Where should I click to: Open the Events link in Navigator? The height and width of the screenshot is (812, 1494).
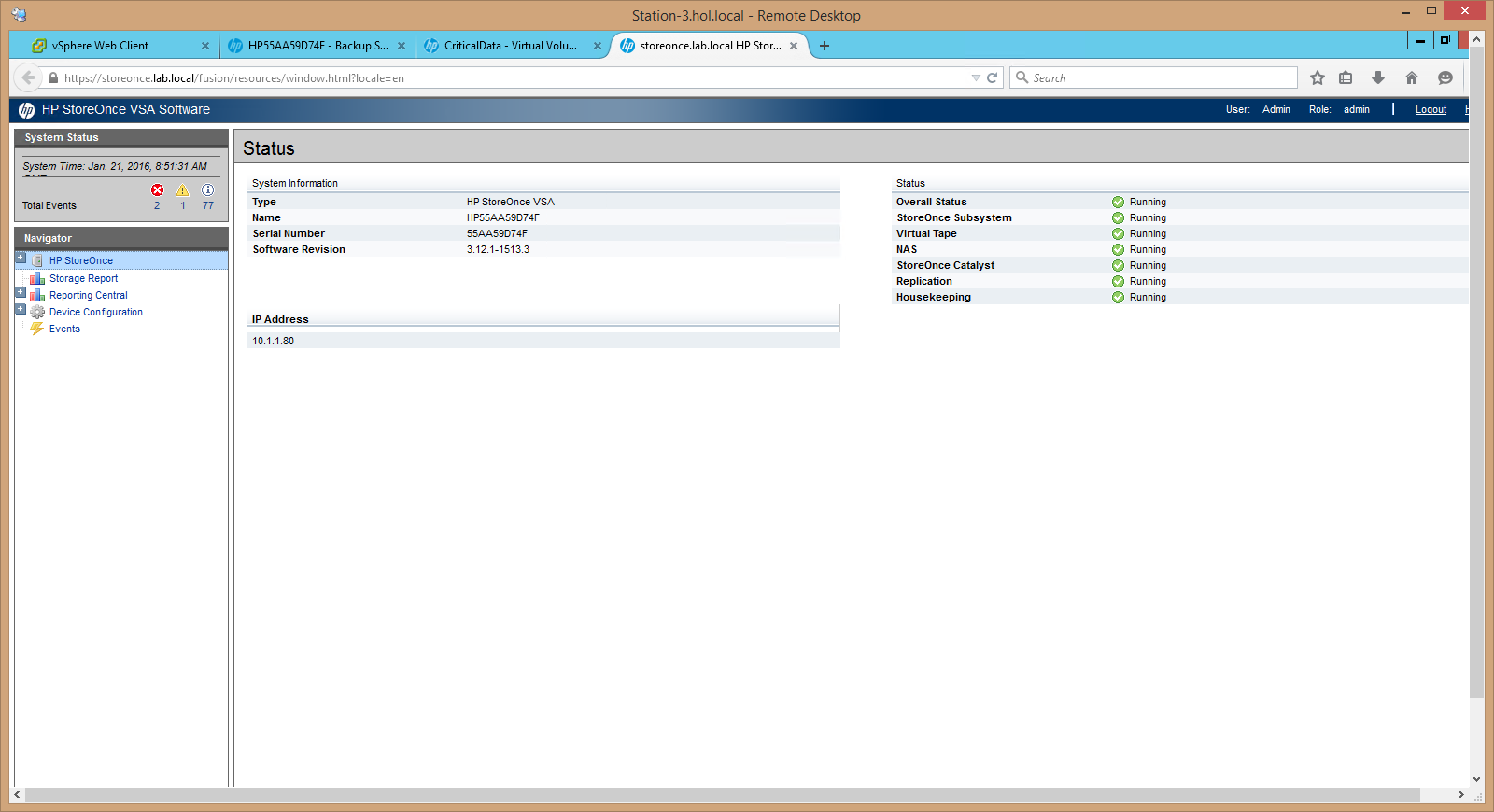coord(64,329)
